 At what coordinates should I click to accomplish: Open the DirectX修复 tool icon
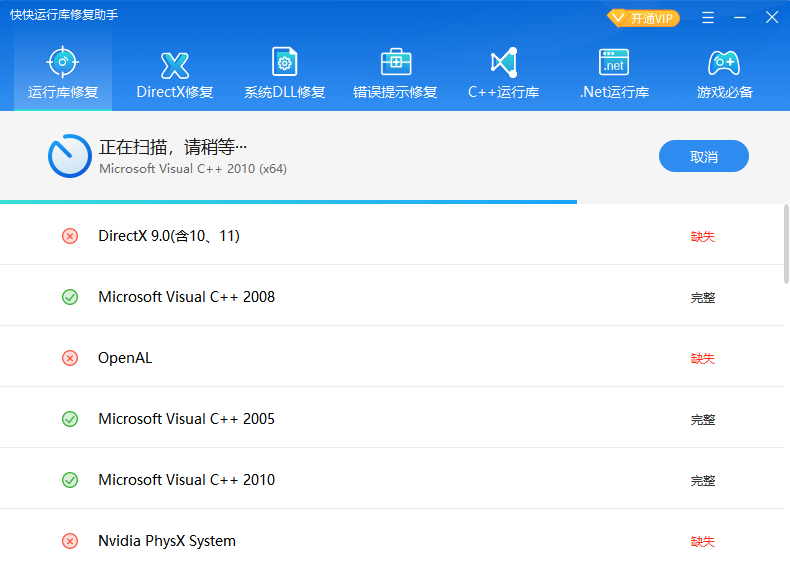pyautogui.click(x=175, y=65)
